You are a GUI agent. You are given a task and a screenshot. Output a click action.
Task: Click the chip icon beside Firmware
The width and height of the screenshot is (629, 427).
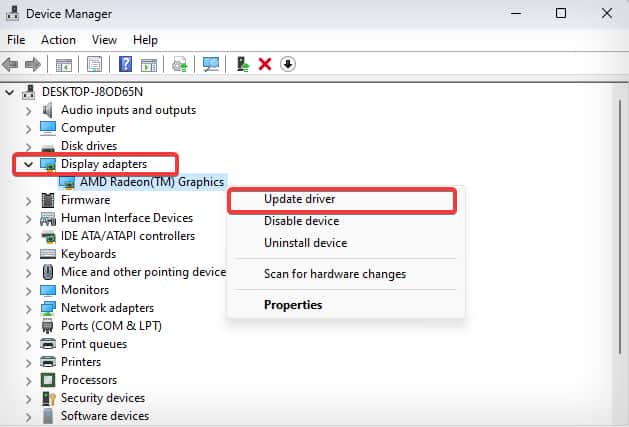click(x=48, y=200)
